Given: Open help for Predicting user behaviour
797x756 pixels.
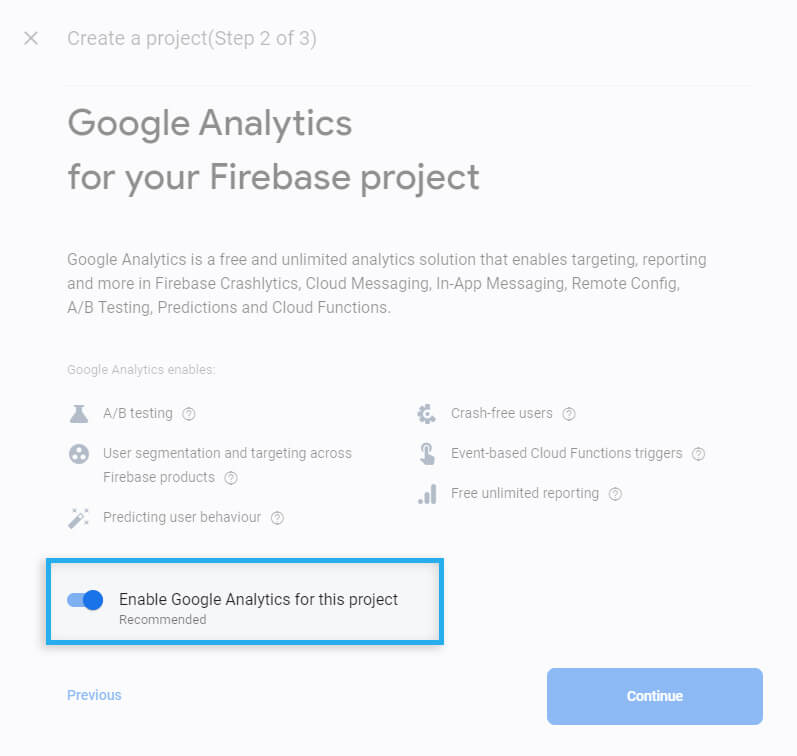Looking at the screenshot, I should click(x=277, y=518).
